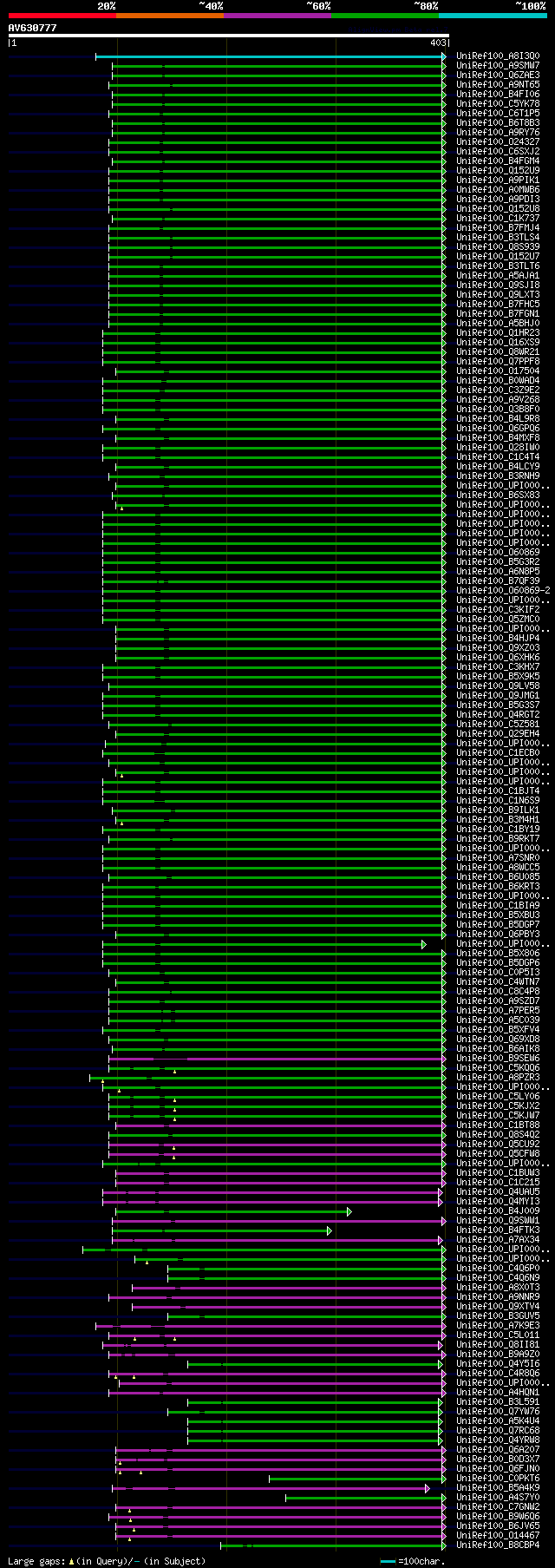Viewport: 555px width, 1568px height.
Task: Select hit label UniRef100_B6T8B3
Action: tap(498, 123)
